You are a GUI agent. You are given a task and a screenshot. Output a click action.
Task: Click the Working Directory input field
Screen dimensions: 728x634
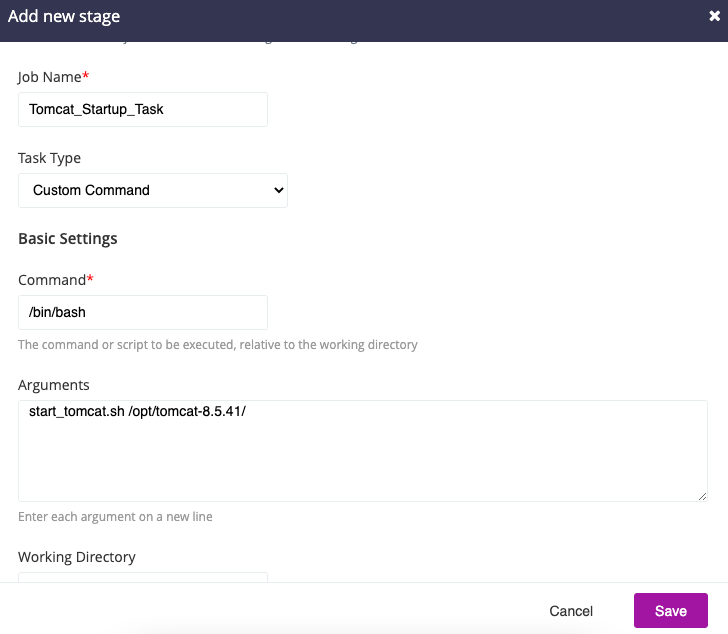143,577
